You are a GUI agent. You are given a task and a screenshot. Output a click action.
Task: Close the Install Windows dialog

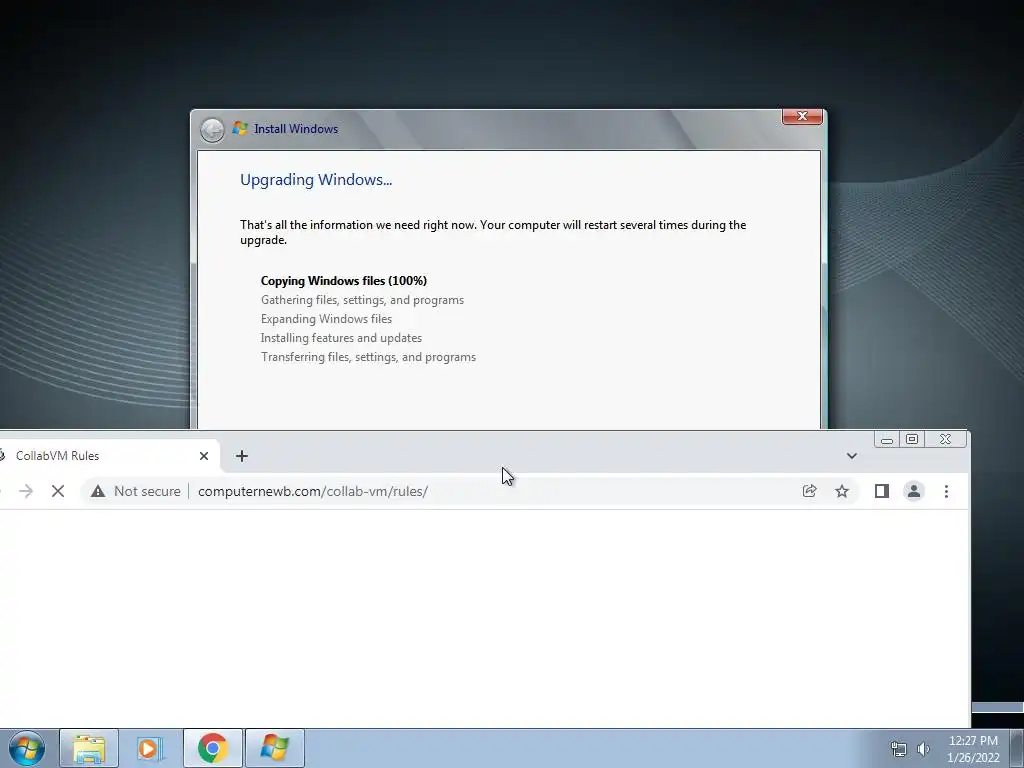click(x=802, y=116)
